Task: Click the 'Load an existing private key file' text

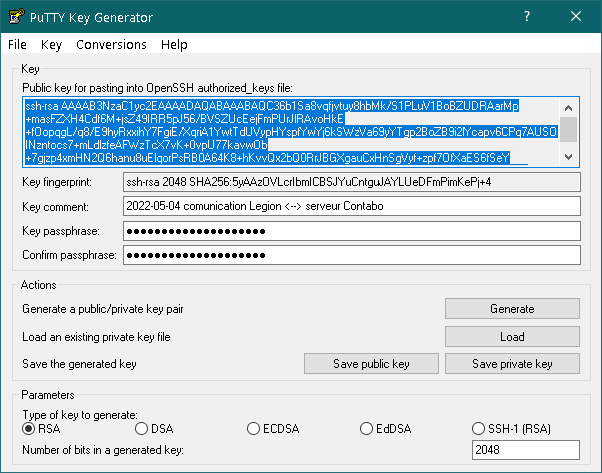Action: tap(96, 337)
